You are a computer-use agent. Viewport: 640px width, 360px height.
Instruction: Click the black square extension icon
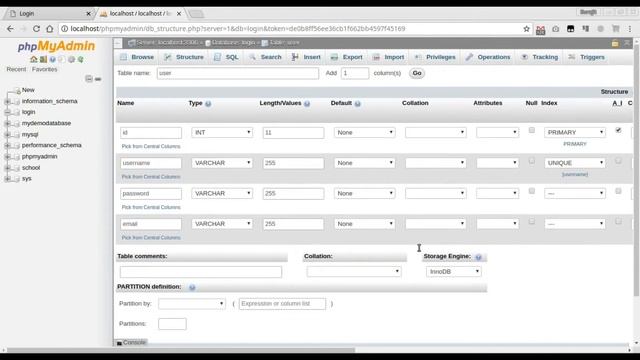point(571,29)
